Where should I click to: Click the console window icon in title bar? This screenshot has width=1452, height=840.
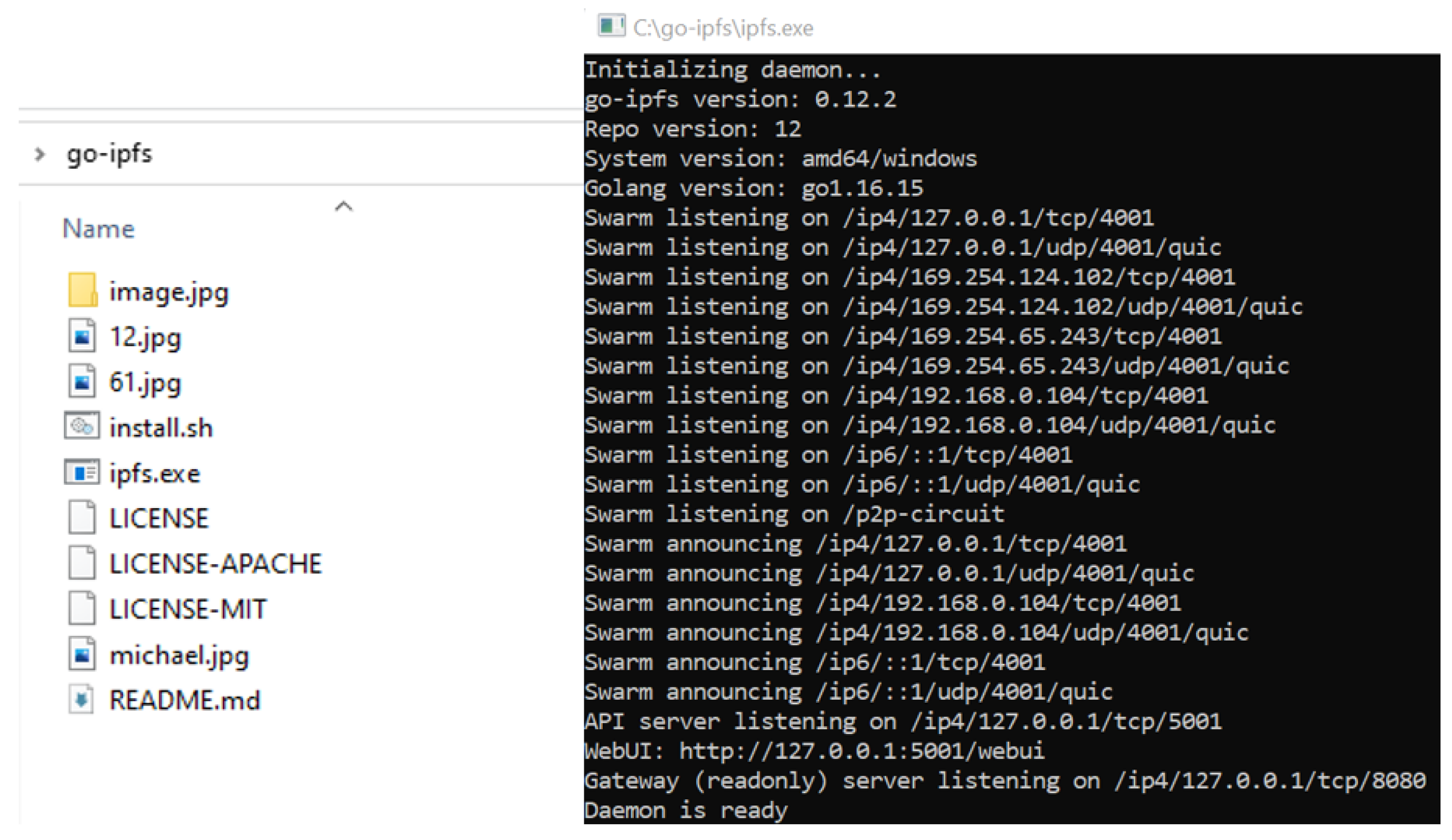click(x=611, y=26)
